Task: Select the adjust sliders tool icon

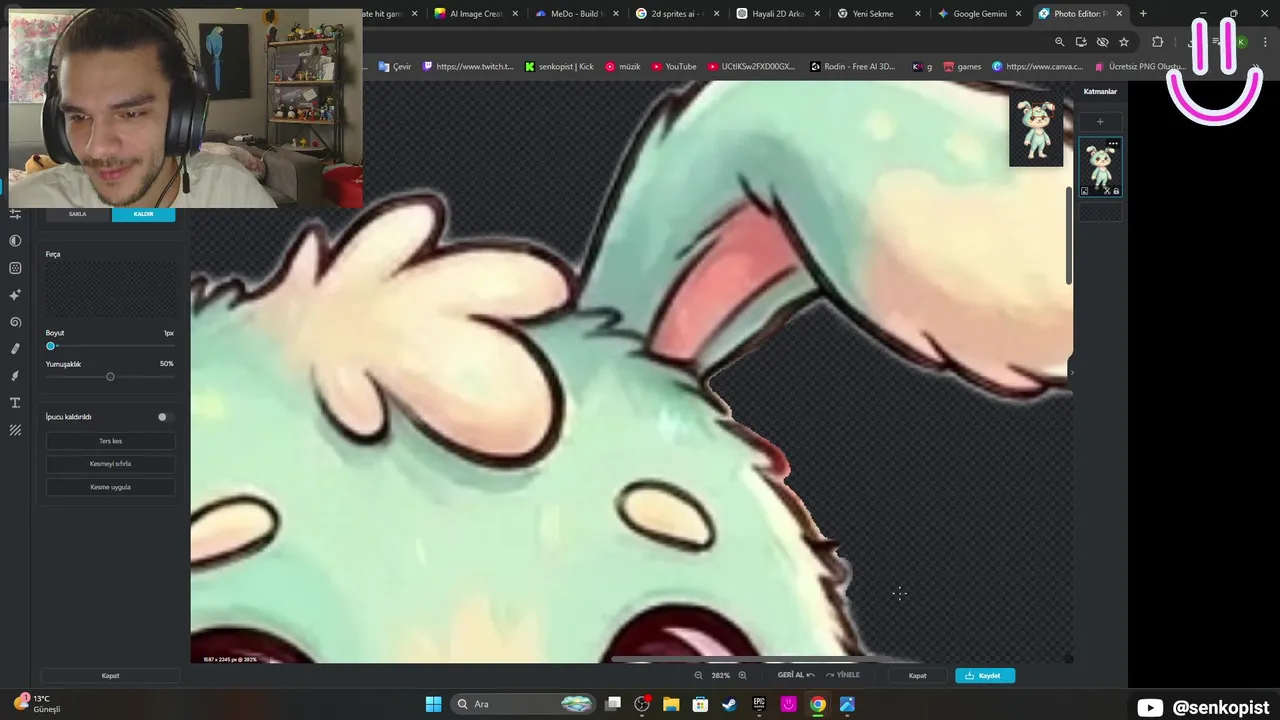Action: (x=15, y=213)
